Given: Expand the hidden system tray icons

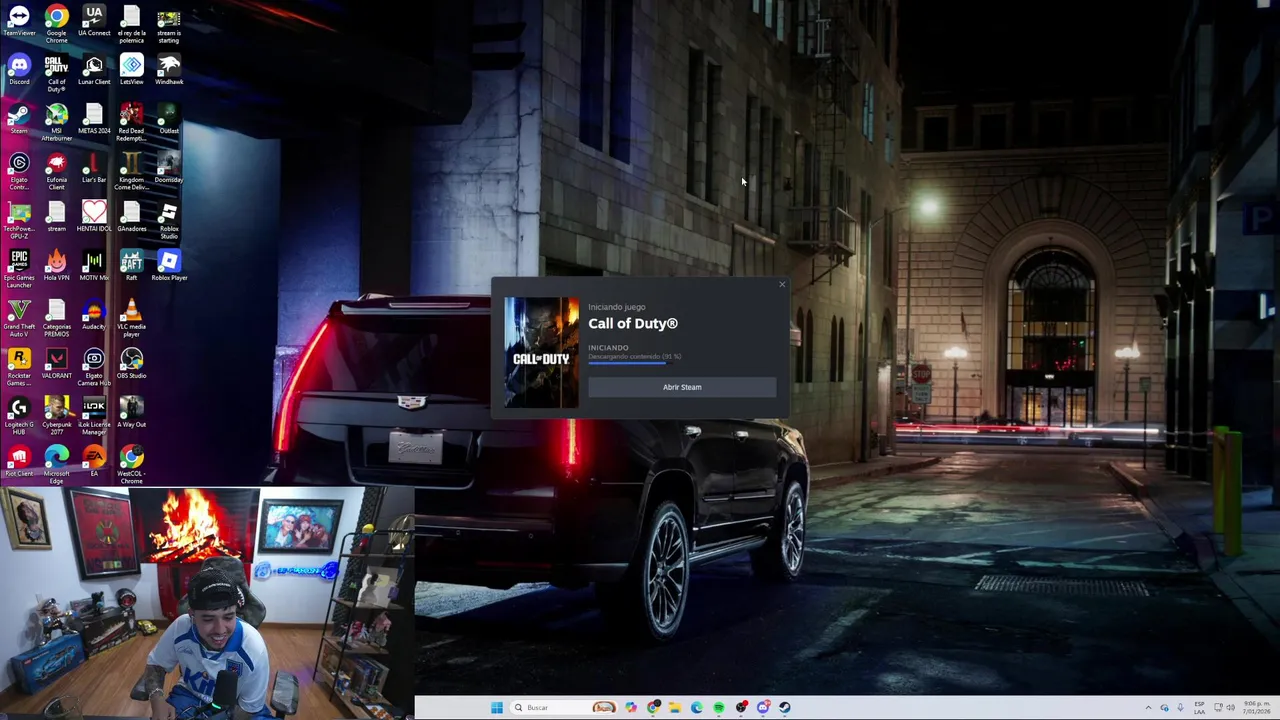Looking at the screenshot, I should coord(1148,708).
